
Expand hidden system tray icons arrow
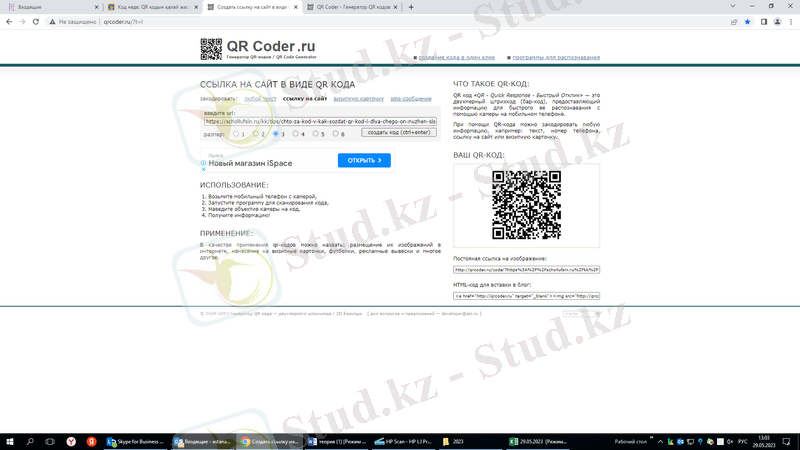[660, 442]
